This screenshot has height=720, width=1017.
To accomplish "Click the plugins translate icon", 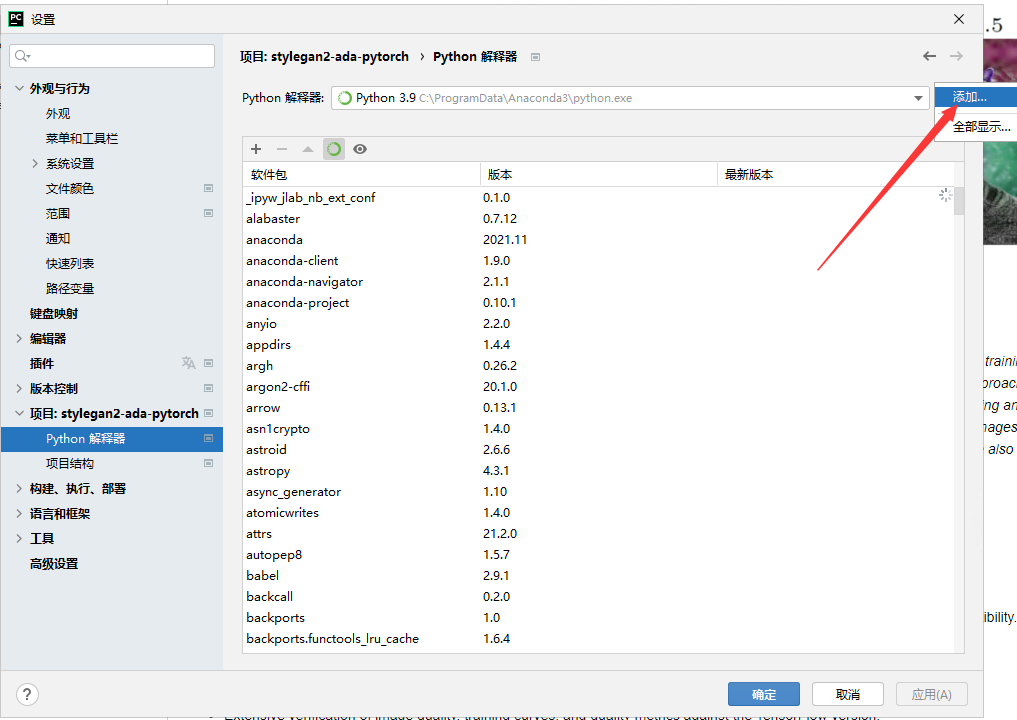I will pos(189,363).
